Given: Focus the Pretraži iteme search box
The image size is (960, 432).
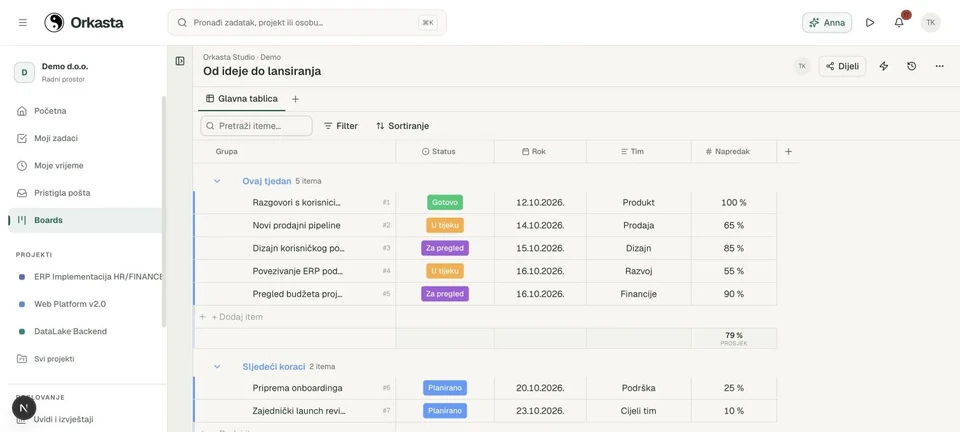Looking at the screenshot, I should coord(257,125).
